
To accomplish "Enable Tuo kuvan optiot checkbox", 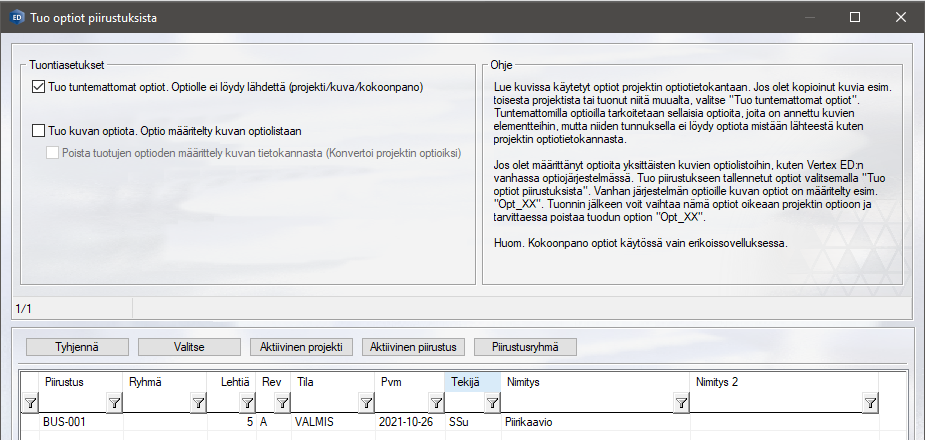I will 39,130.
